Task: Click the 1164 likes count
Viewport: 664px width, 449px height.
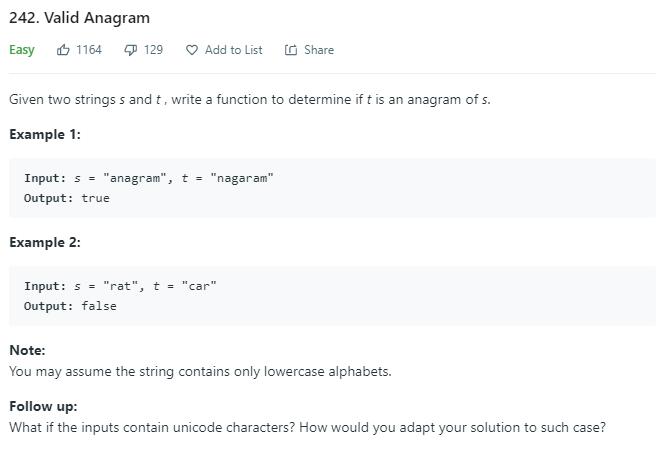Action: point(89,50)
